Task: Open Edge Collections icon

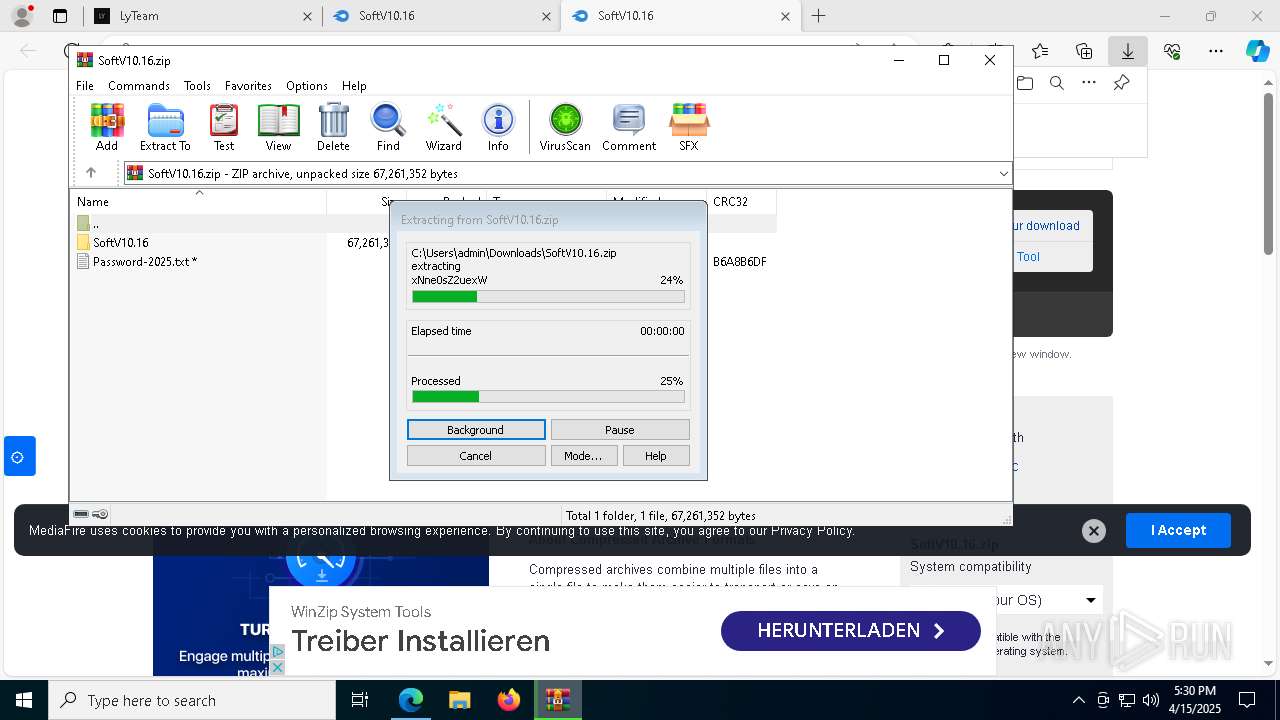Action: (1084, 51)
